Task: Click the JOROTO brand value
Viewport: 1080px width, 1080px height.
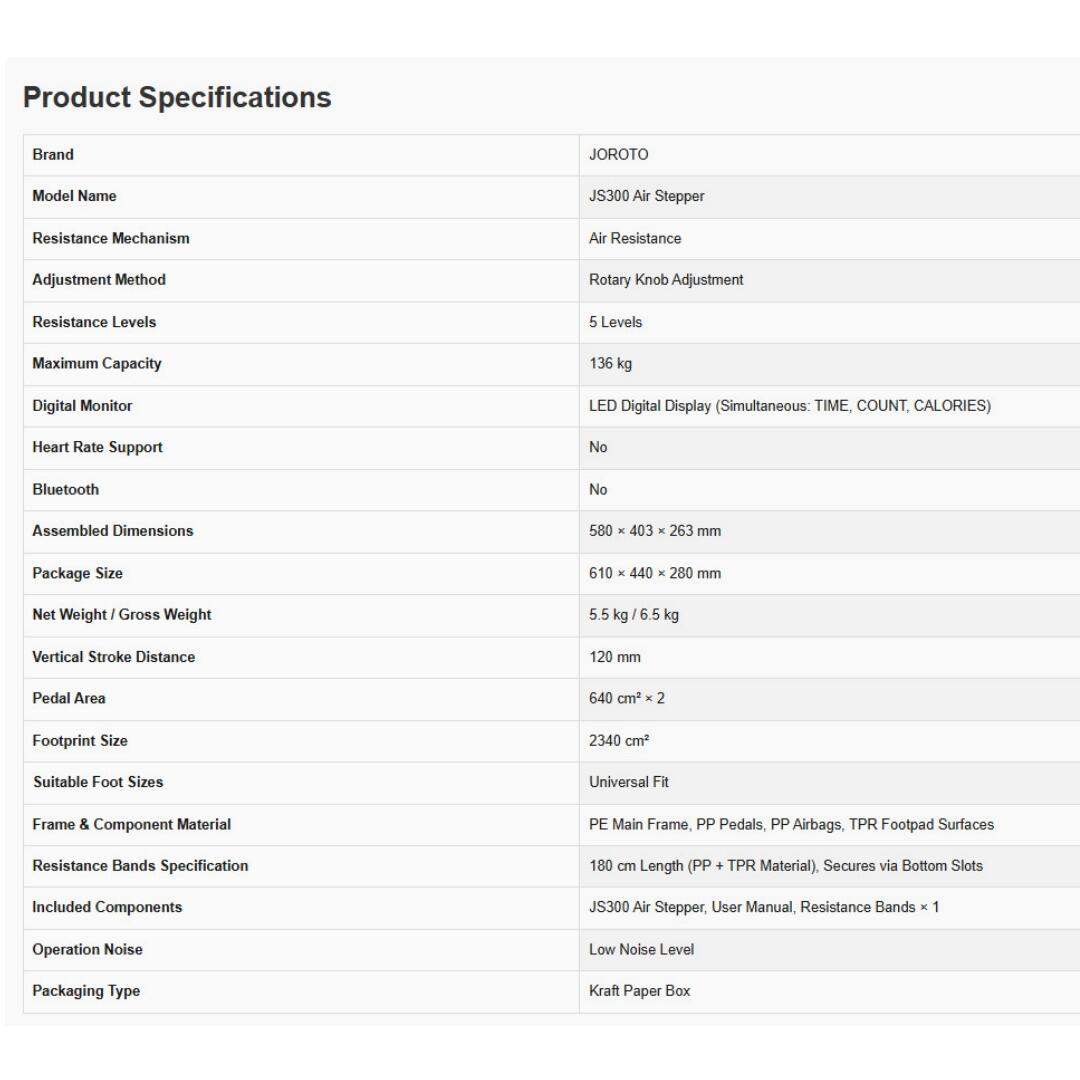Action: [619, 154]
